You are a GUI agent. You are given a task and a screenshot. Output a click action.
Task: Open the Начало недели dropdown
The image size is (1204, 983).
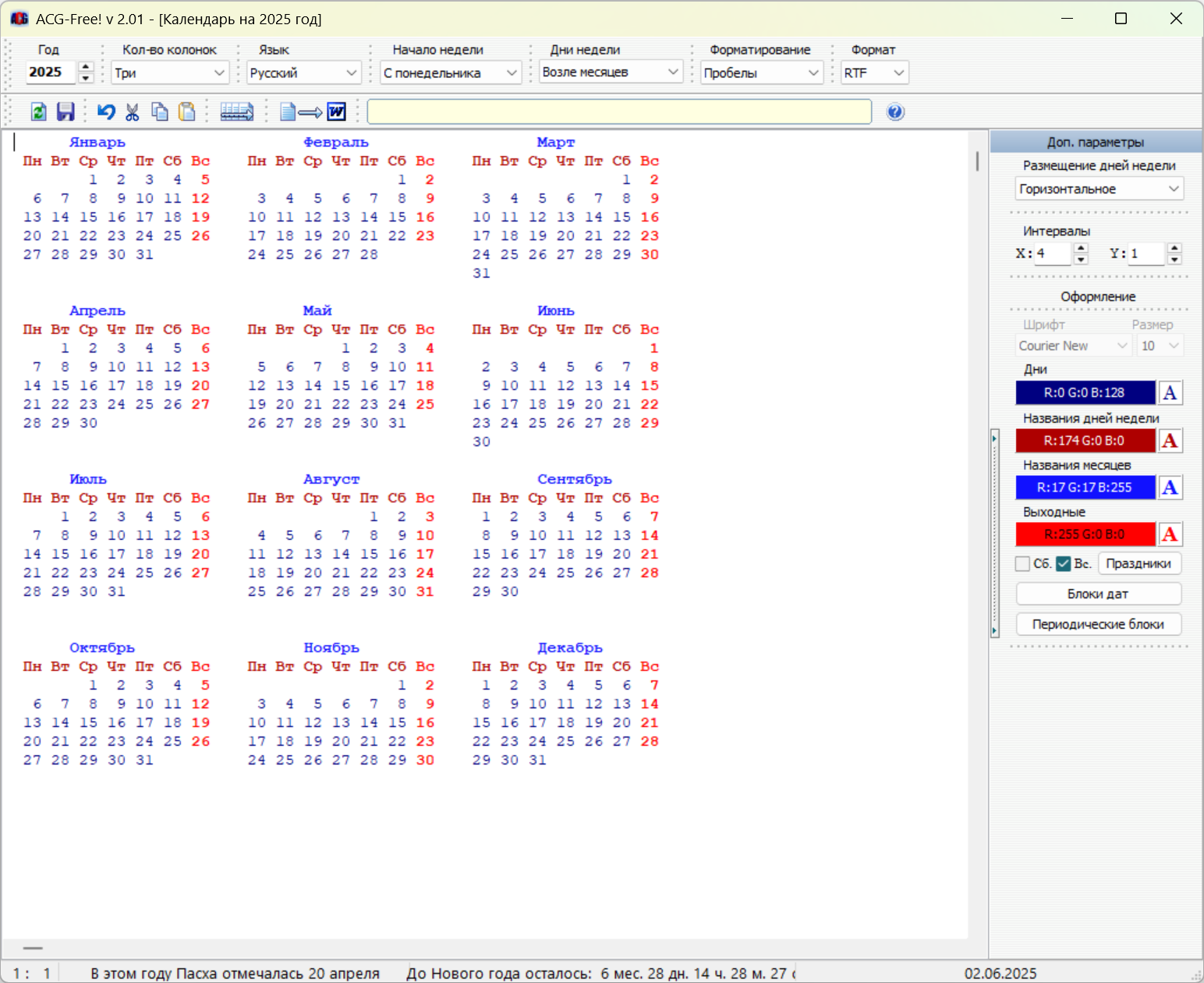pos(451,73)
